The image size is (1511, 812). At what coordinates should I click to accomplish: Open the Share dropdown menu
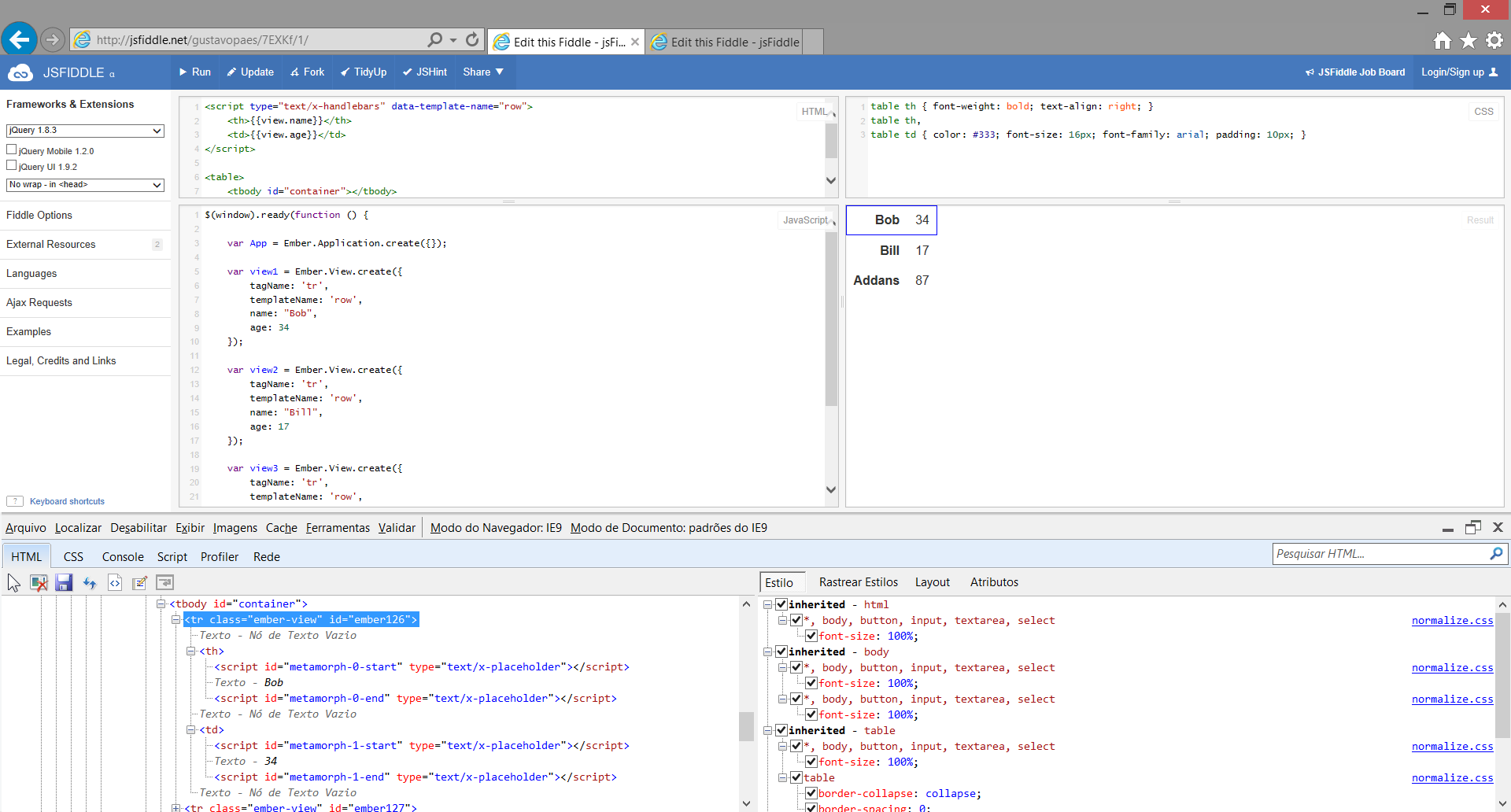click(482, 72)
